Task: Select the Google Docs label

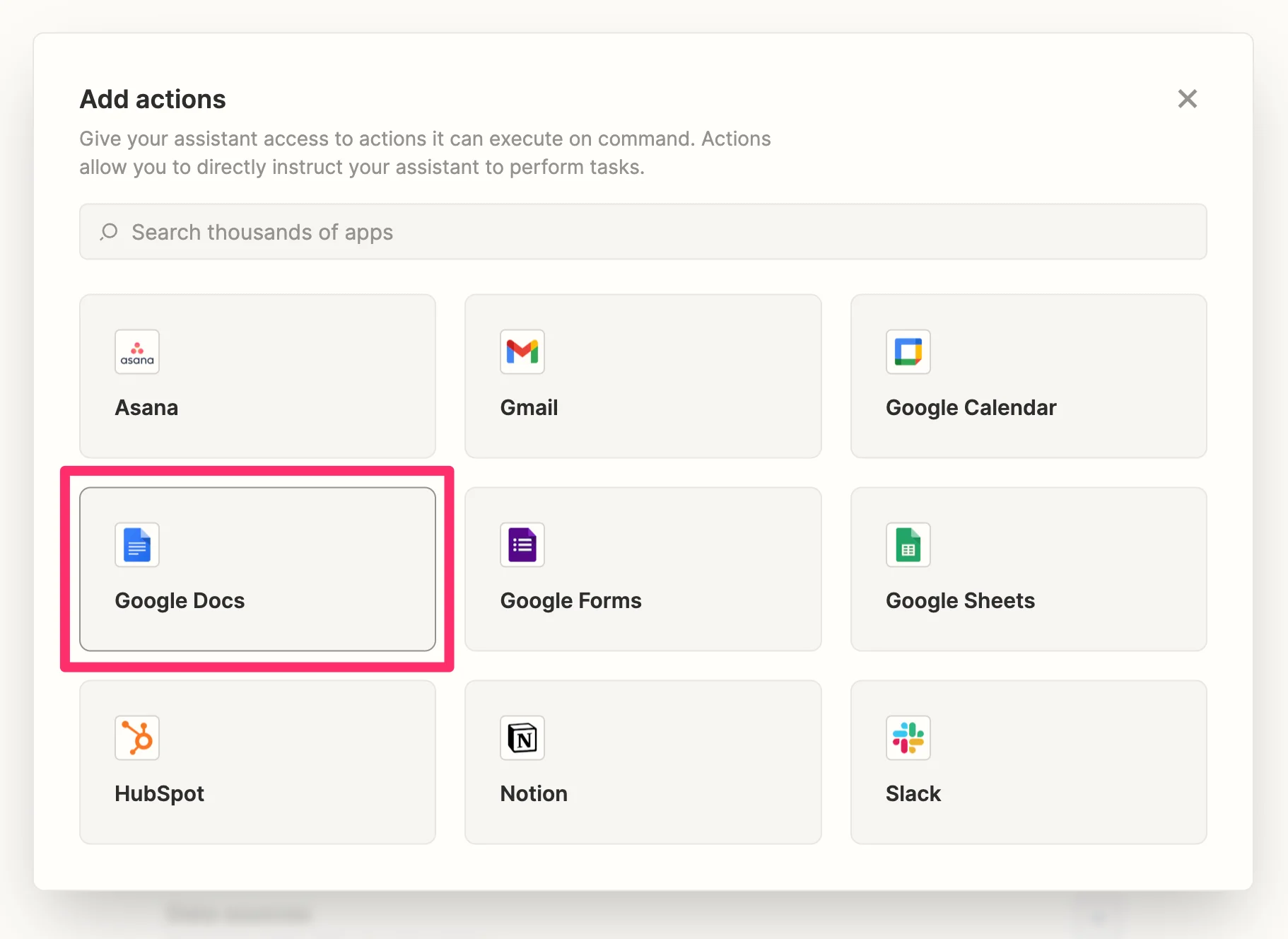Action: 180,601
